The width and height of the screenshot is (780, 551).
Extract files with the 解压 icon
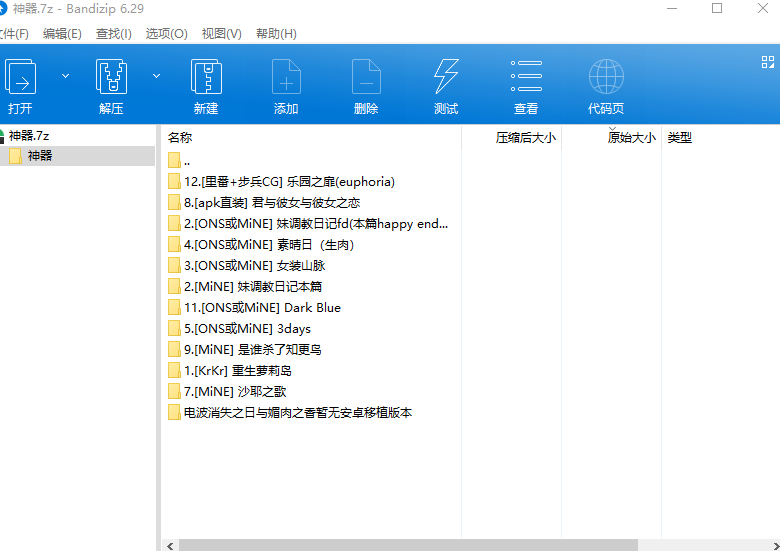tap(111, 77)
